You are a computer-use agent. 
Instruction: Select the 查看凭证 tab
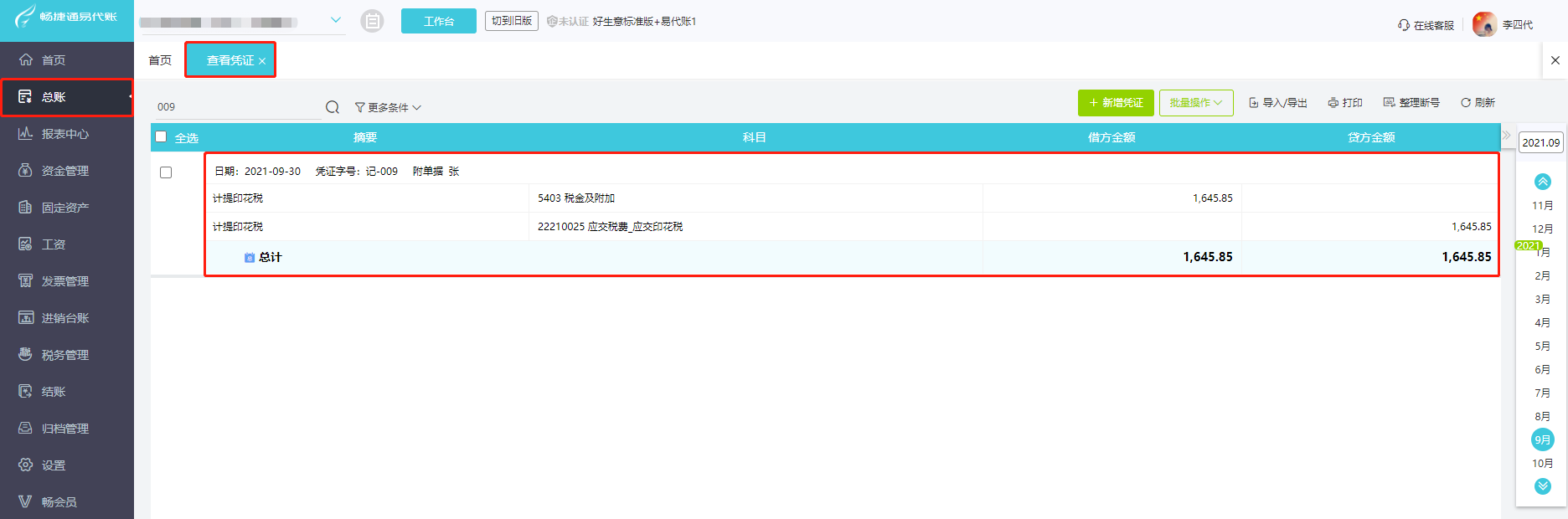pyautogui.click(x=230, y=60)
